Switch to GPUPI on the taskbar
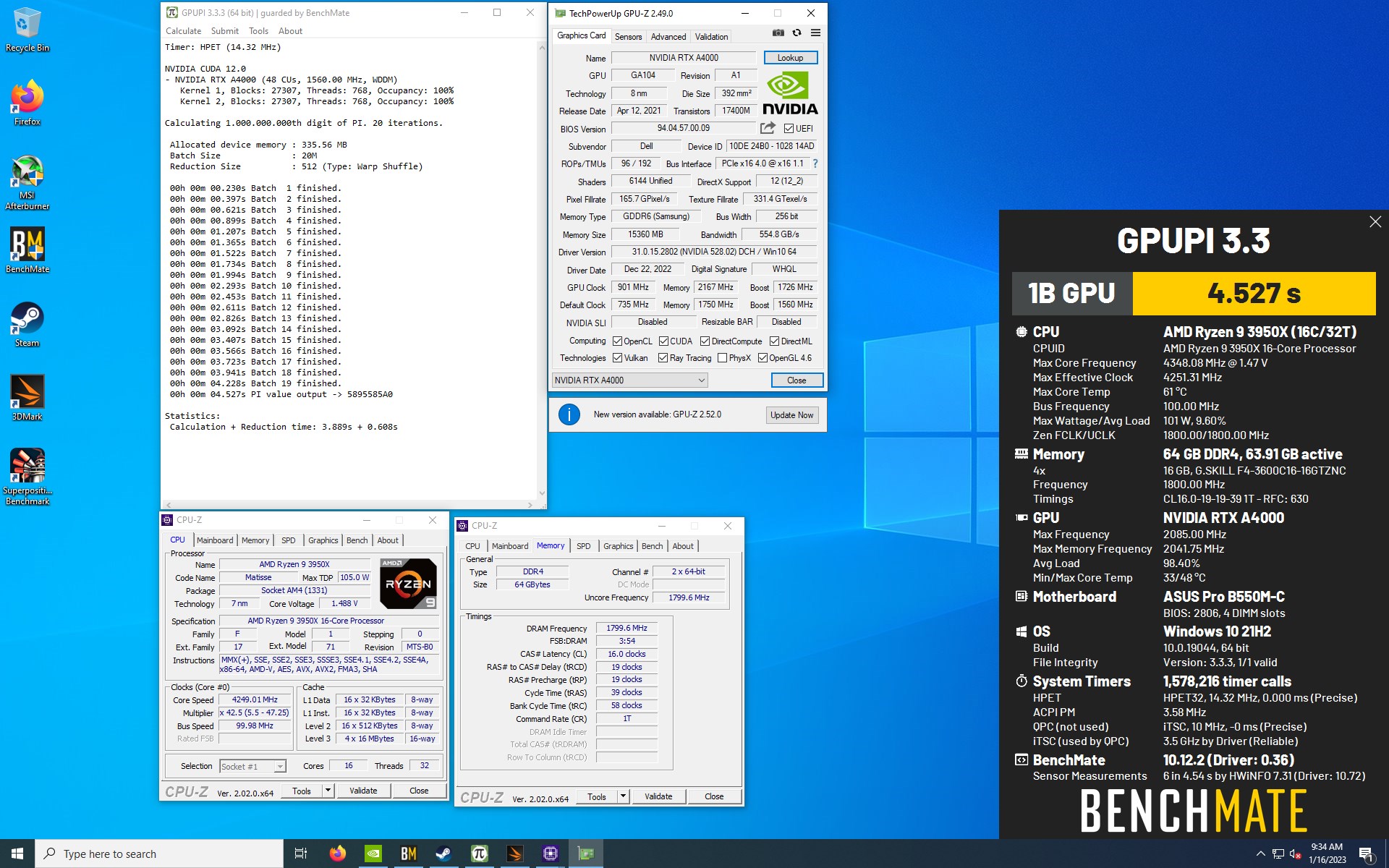Screen dimensions: 1389x868 (479, 854)
